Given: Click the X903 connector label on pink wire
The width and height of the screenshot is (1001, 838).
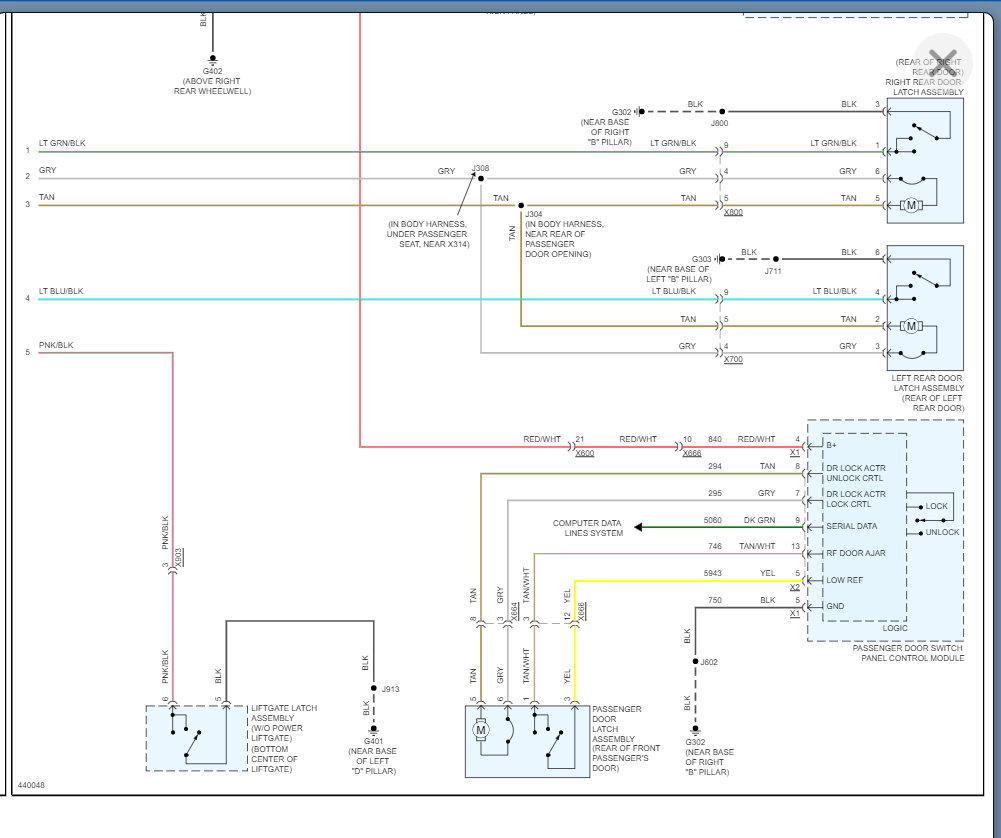Looking at the screenshot, I should click(179, 558).
